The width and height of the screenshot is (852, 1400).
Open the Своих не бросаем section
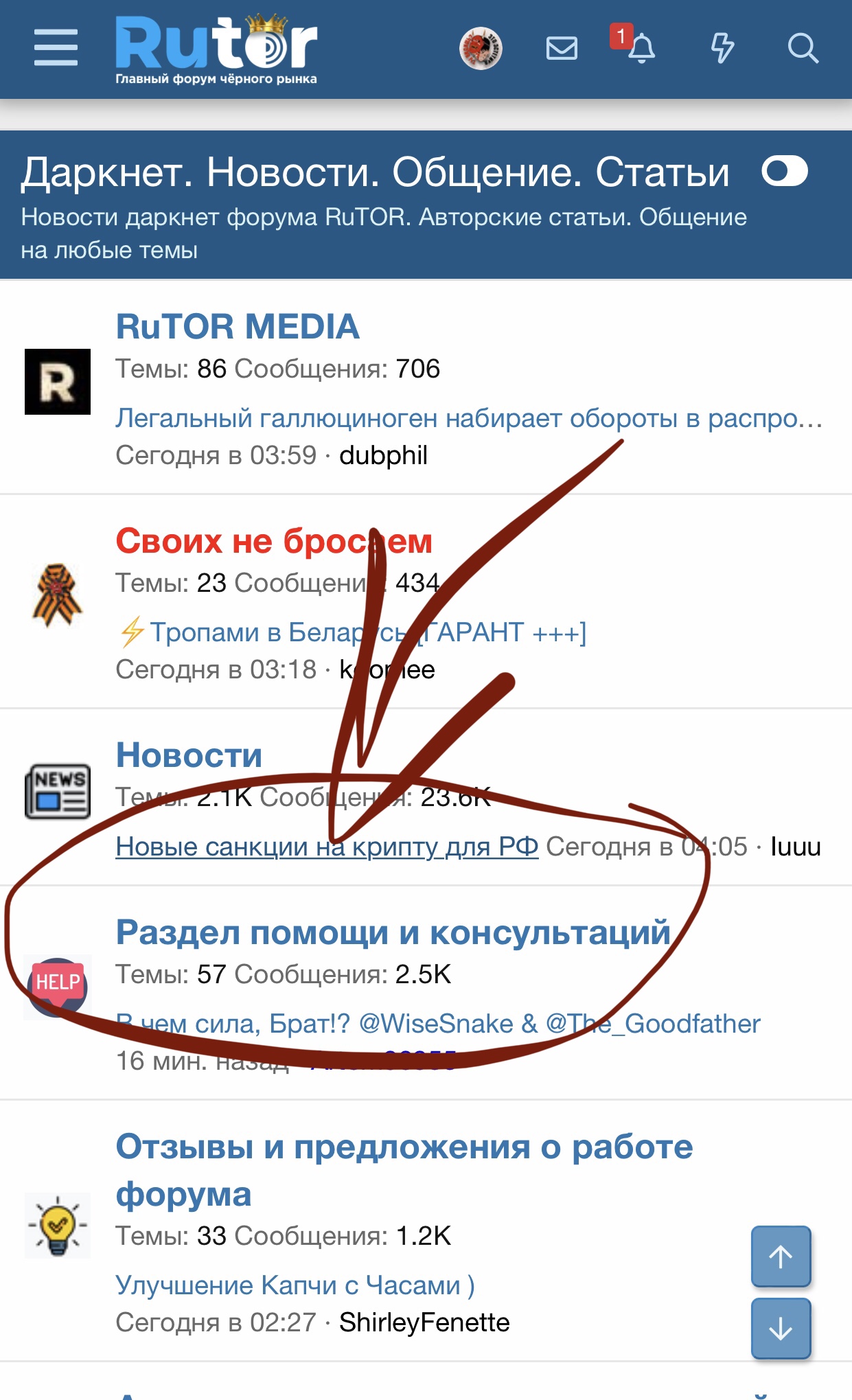coord(273,541)
